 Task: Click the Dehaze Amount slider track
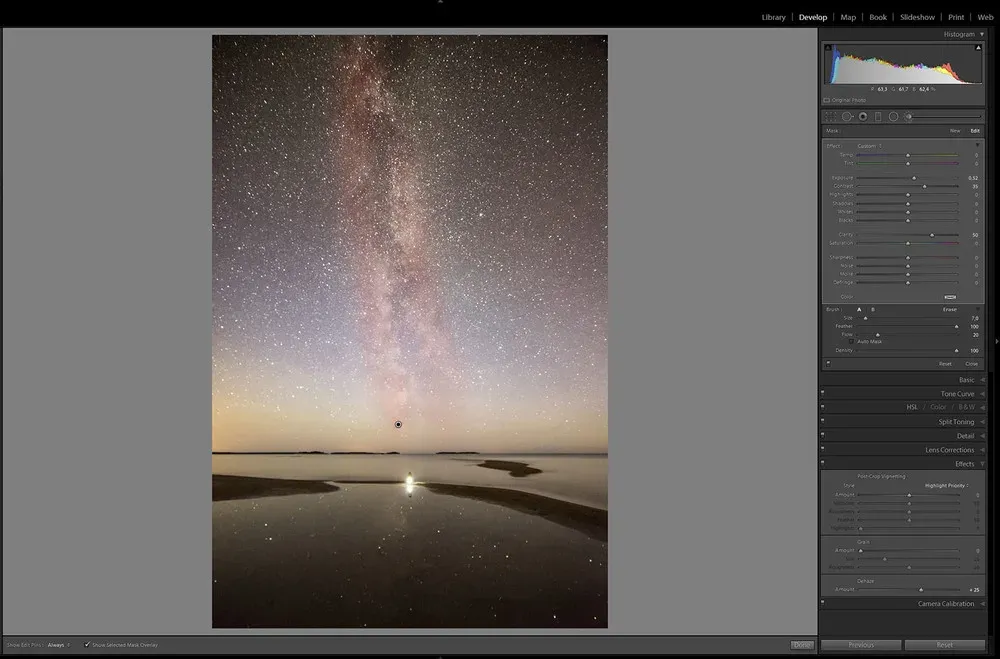(x=909, y=589)
